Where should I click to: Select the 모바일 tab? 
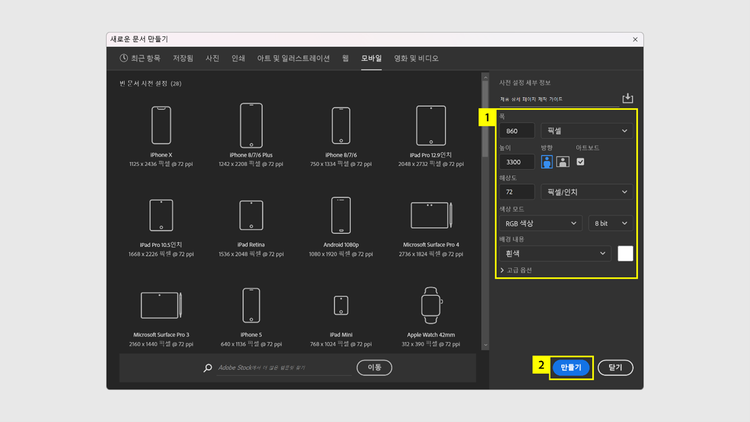point(371,58)
